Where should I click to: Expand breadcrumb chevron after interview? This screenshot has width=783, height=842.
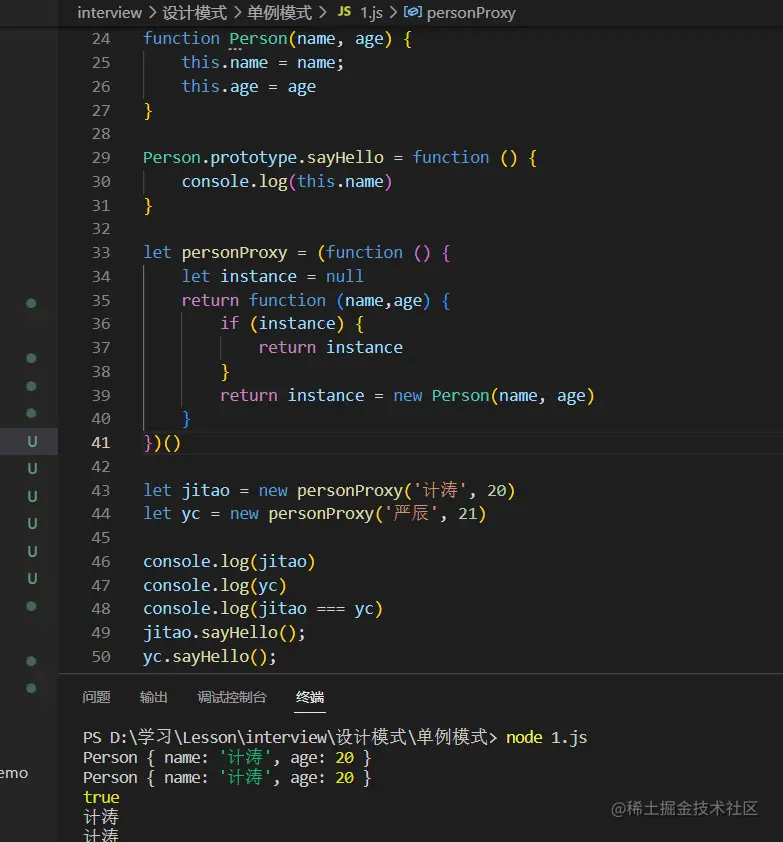tap(152, 12)
